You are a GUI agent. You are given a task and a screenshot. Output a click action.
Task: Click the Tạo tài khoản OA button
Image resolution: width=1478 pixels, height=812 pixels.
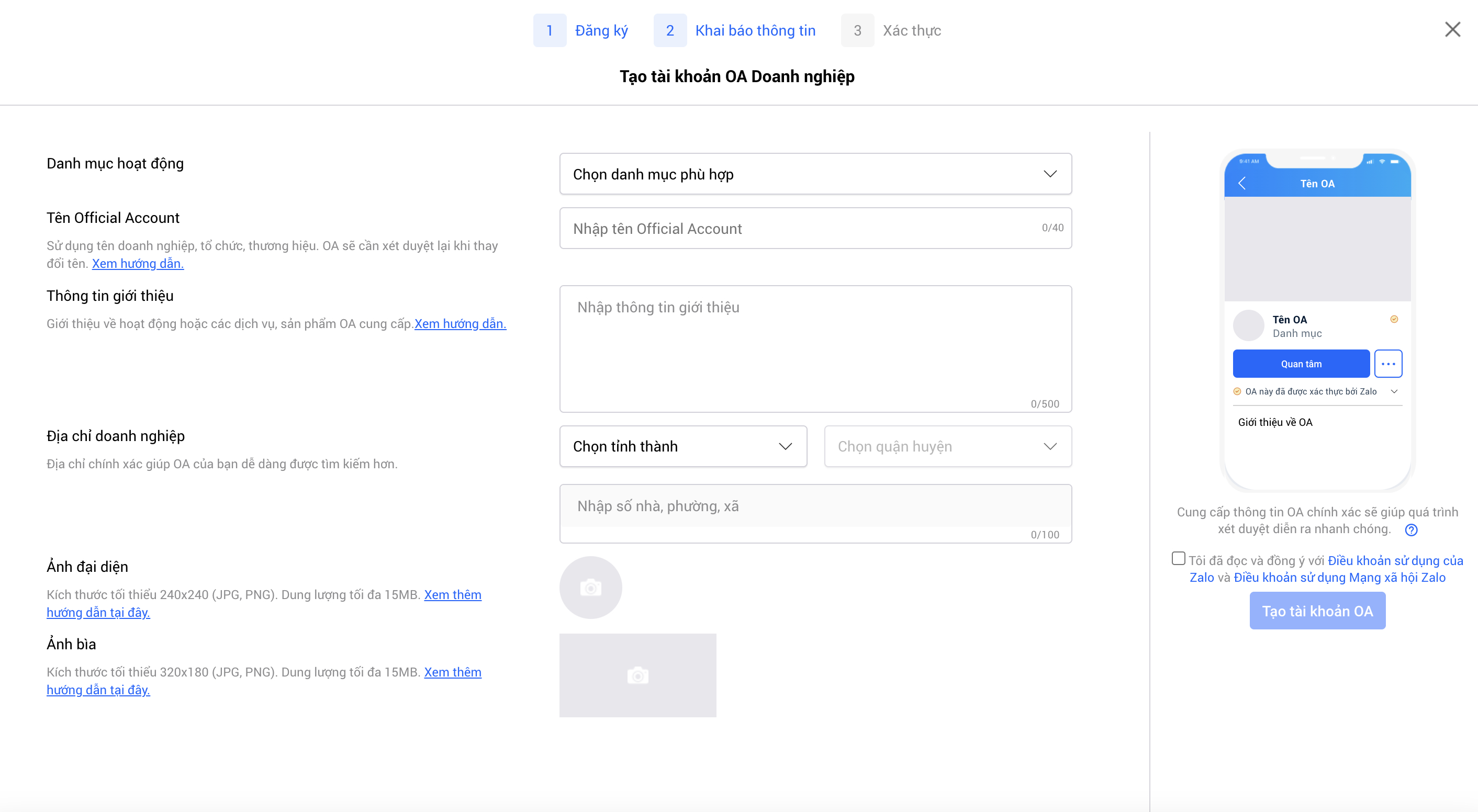coord(1317,611)
